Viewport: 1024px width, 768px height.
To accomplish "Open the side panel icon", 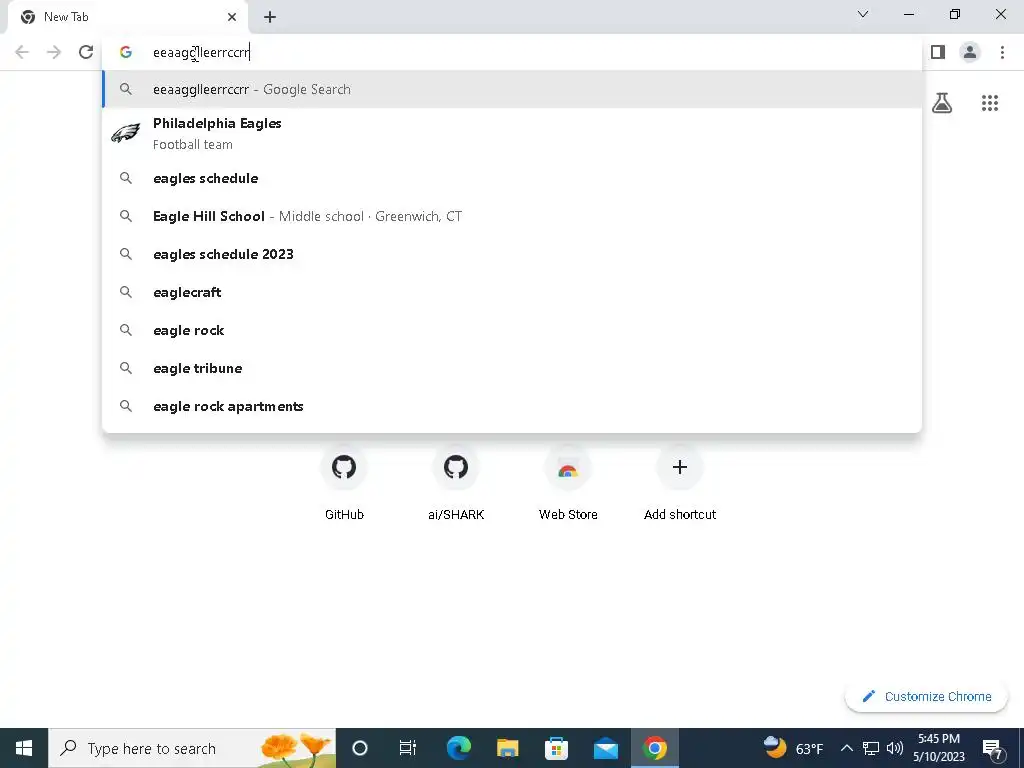I will [x=938, y=52].
